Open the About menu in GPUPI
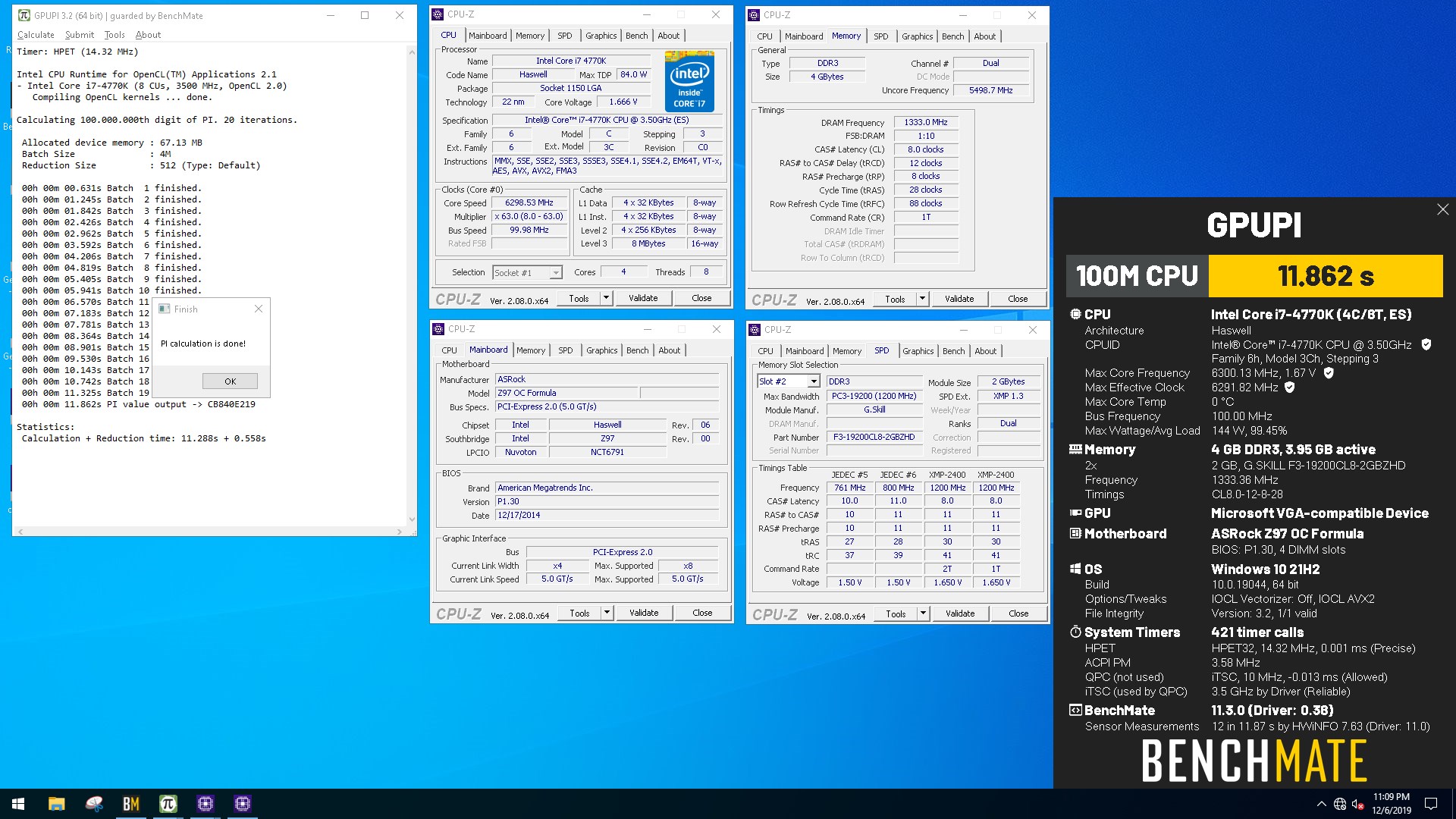Image resolution: width=1456 pixels, height=819 pixels. pos(148,35)
